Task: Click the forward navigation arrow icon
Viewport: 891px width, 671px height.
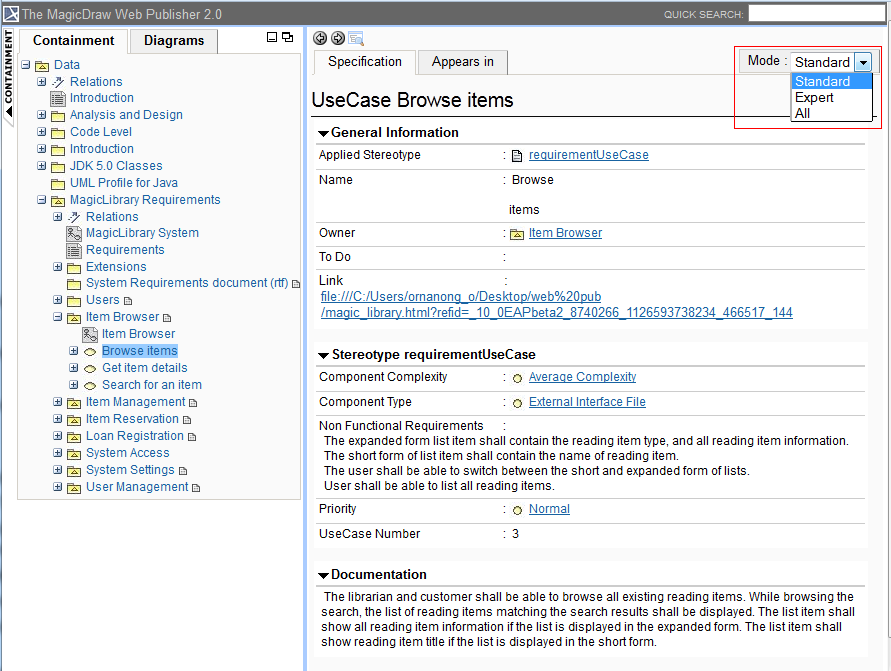Action: coord(338,38)
